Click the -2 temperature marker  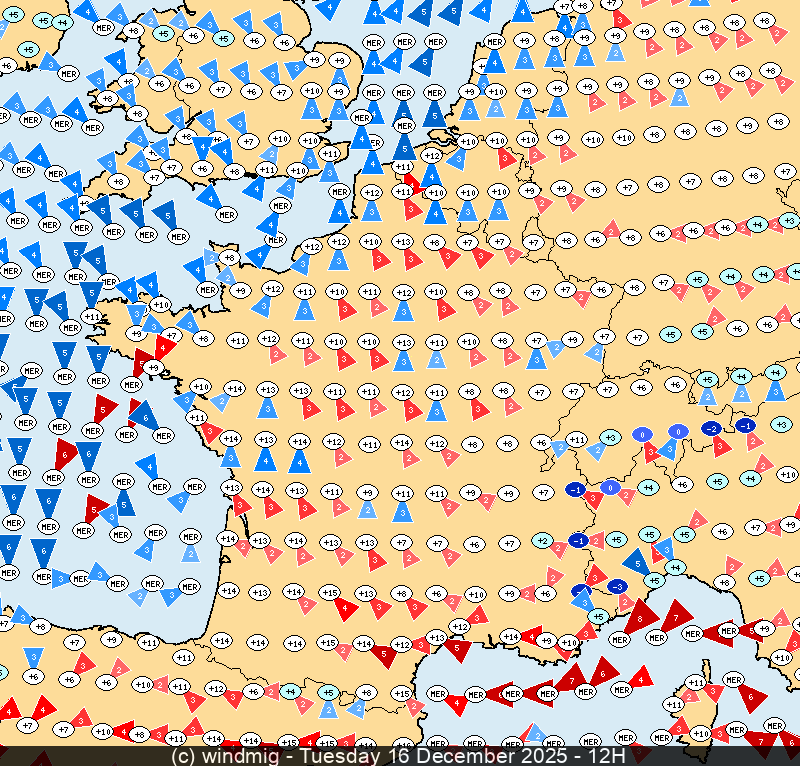click(711, 428)
